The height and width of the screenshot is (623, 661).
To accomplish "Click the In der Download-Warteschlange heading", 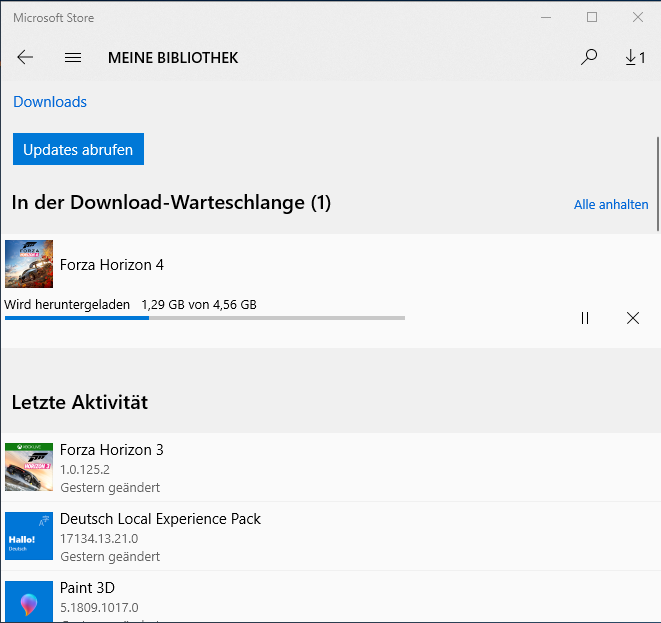I will [x=171, y=203].
